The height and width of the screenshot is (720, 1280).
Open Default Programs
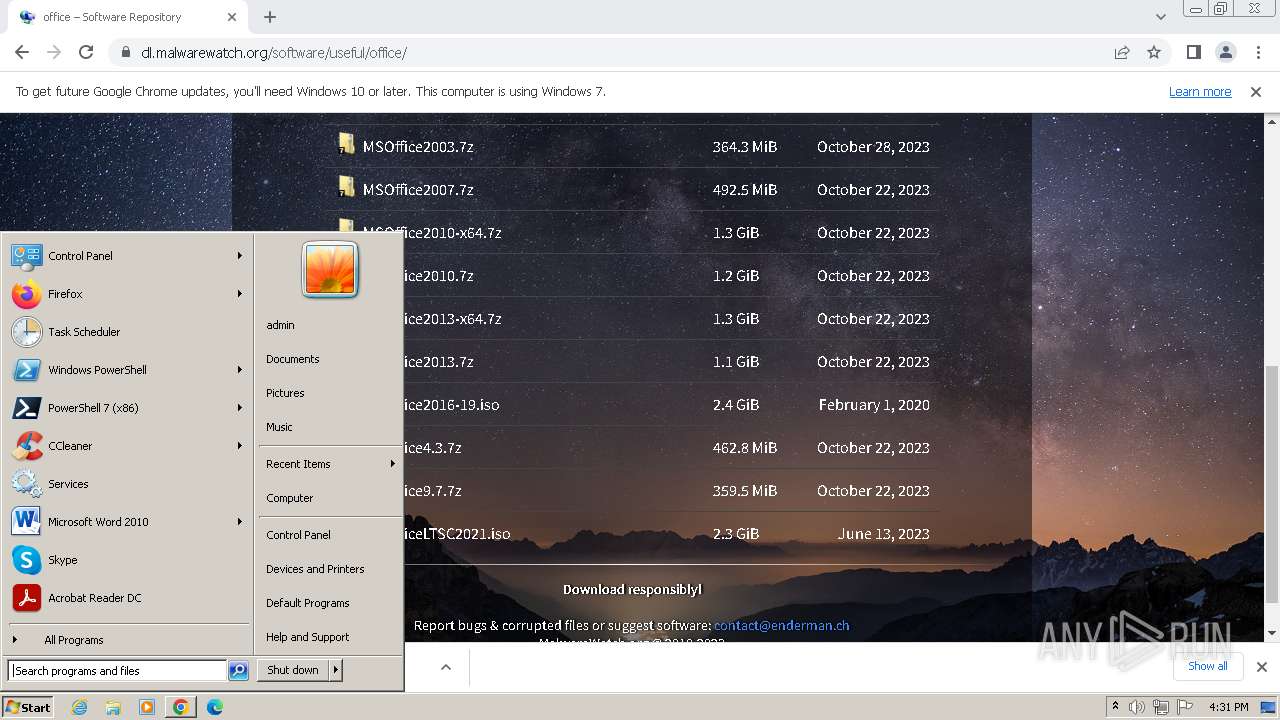tap(308, 603)
